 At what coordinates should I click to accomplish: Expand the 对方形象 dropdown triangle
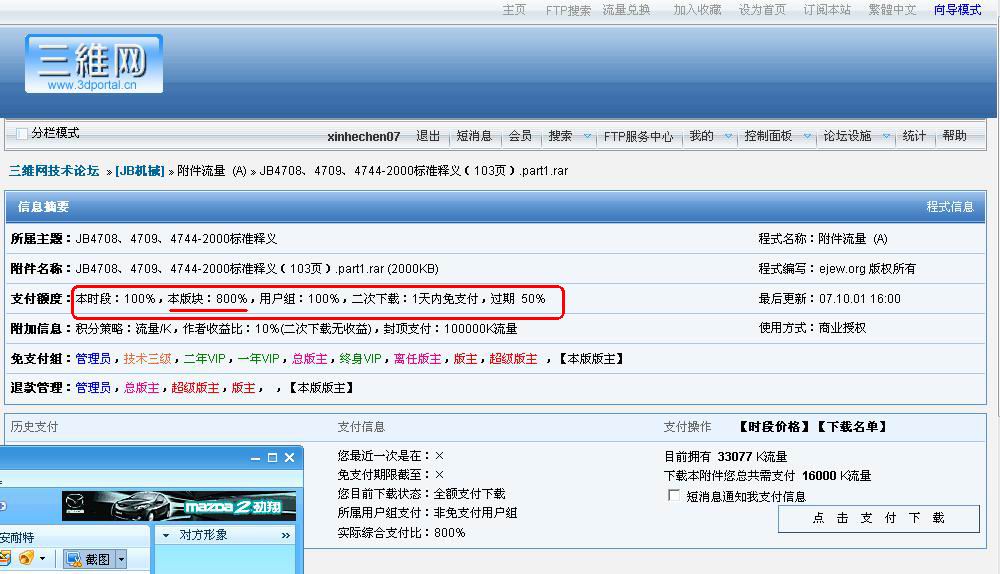coord(166,535)
